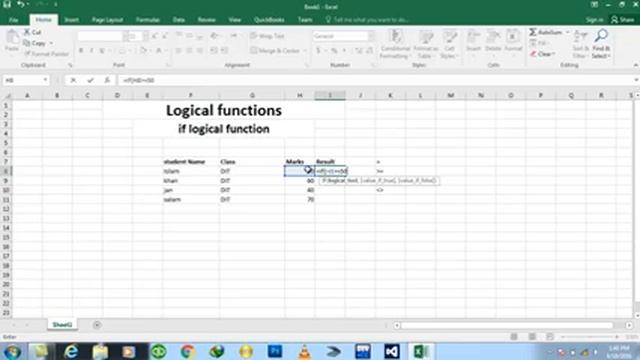Apply Bold formatting
This screenshot has width=640, height=360.
click(81, 51)
